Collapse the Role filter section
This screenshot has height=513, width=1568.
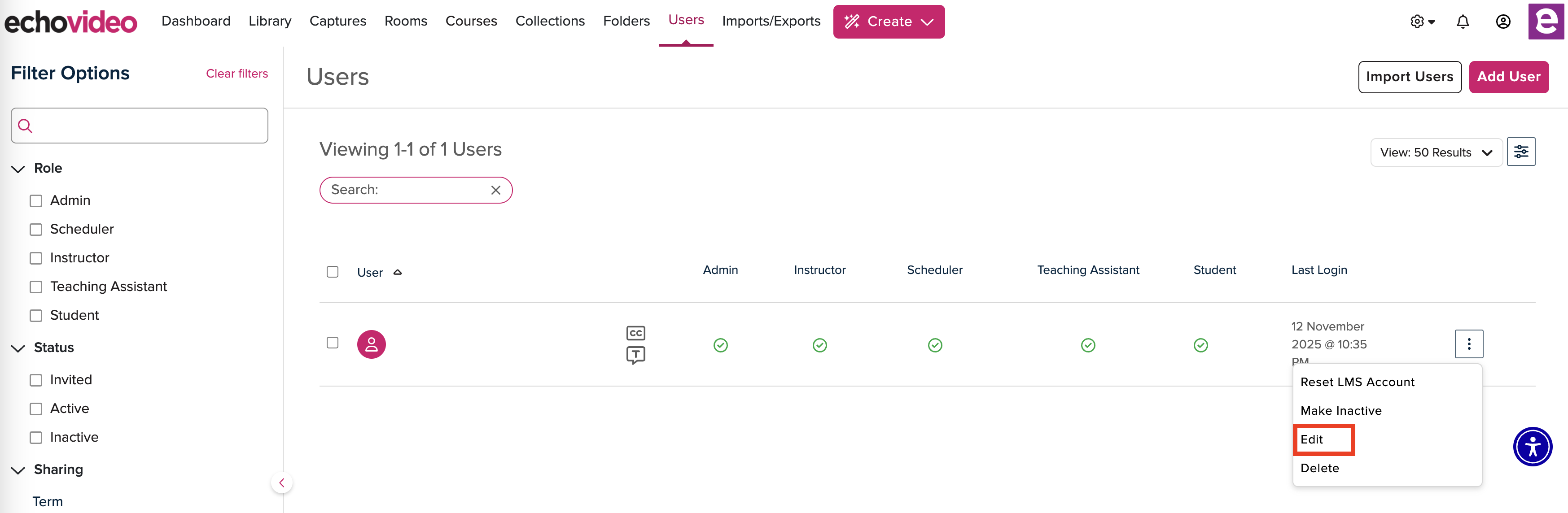(18, 169)
